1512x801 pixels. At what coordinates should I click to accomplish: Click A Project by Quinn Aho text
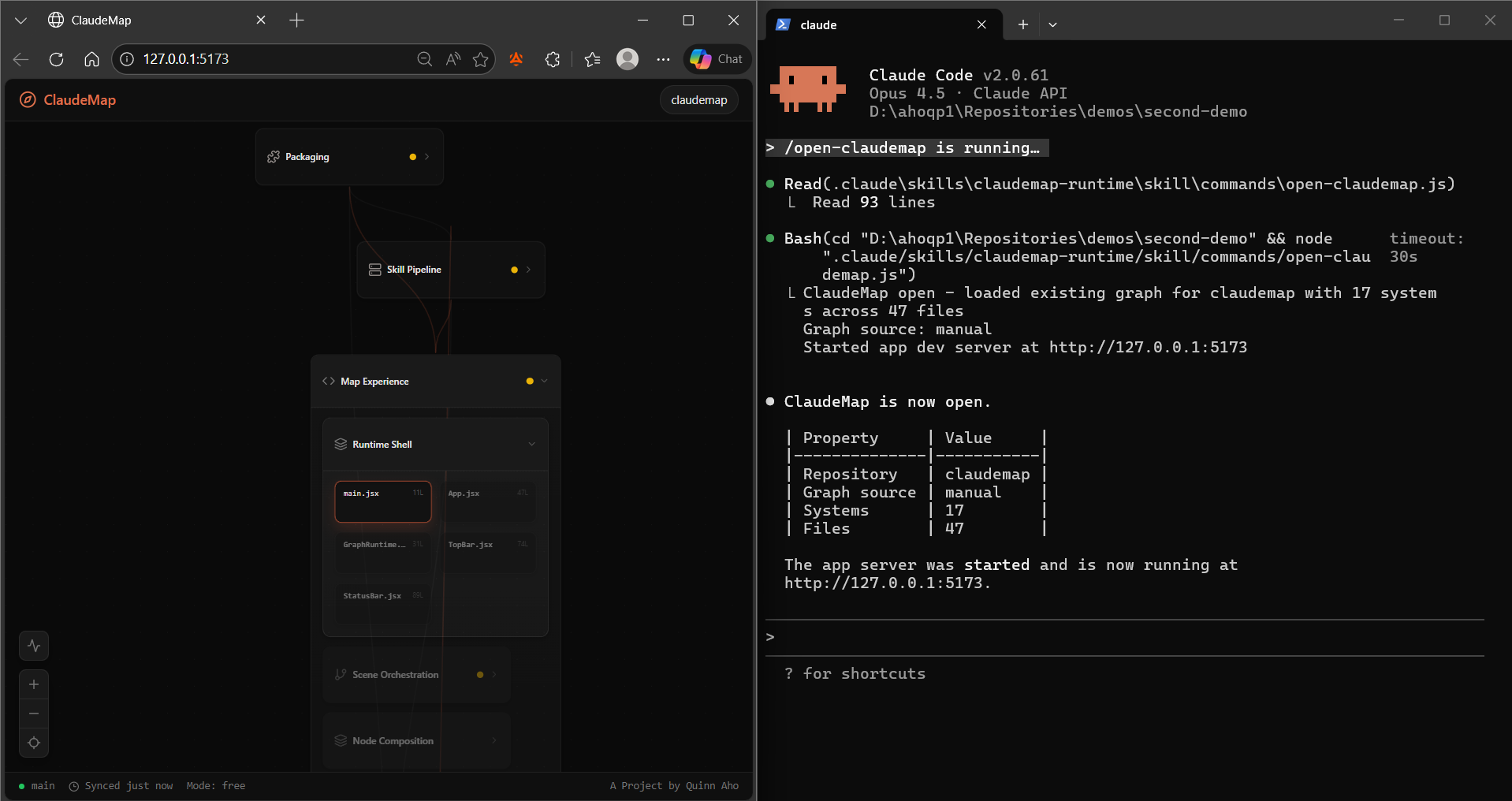(674, 786)
